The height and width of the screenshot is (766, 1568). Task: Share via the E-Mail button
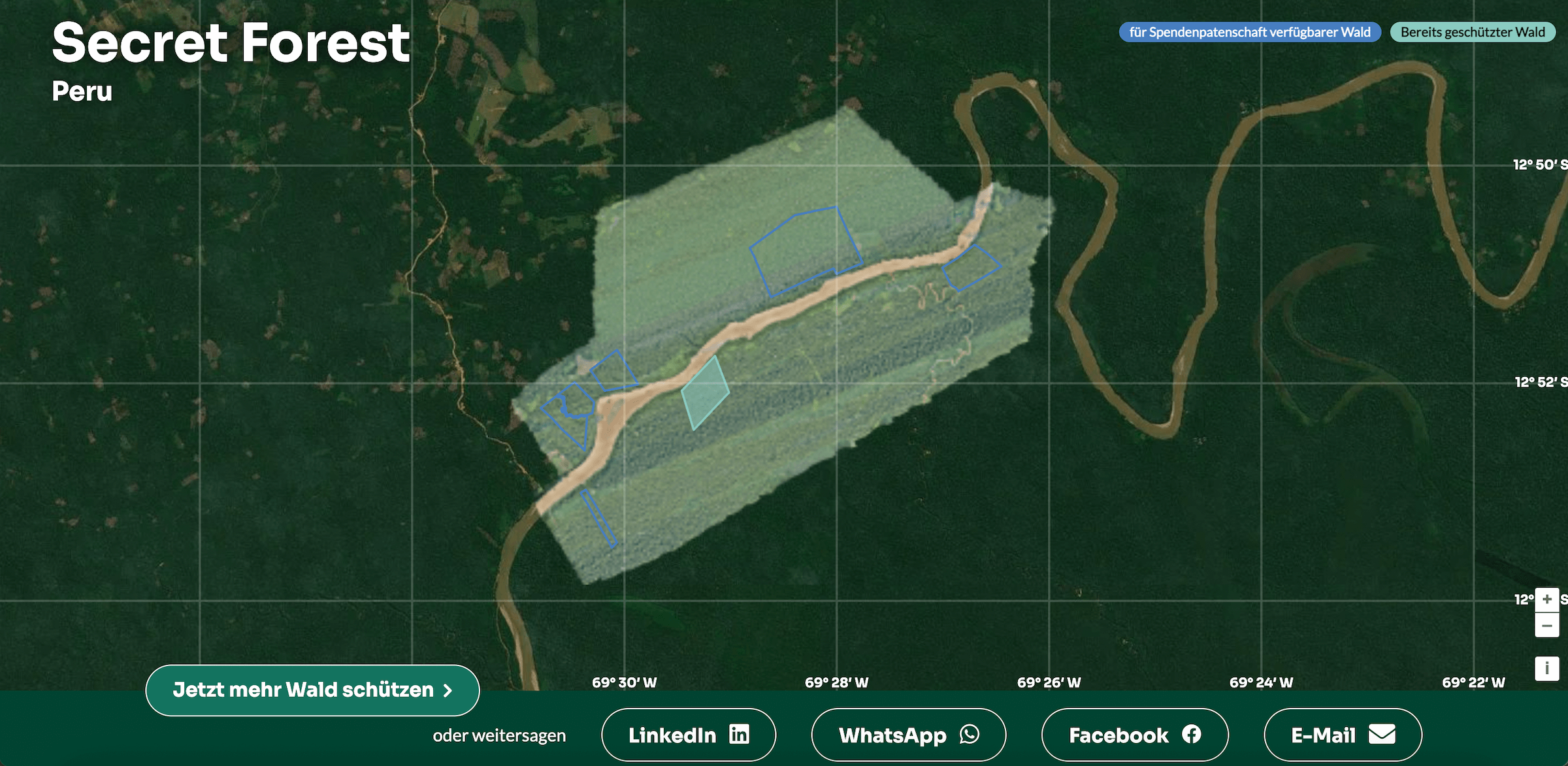(1324, 735)
